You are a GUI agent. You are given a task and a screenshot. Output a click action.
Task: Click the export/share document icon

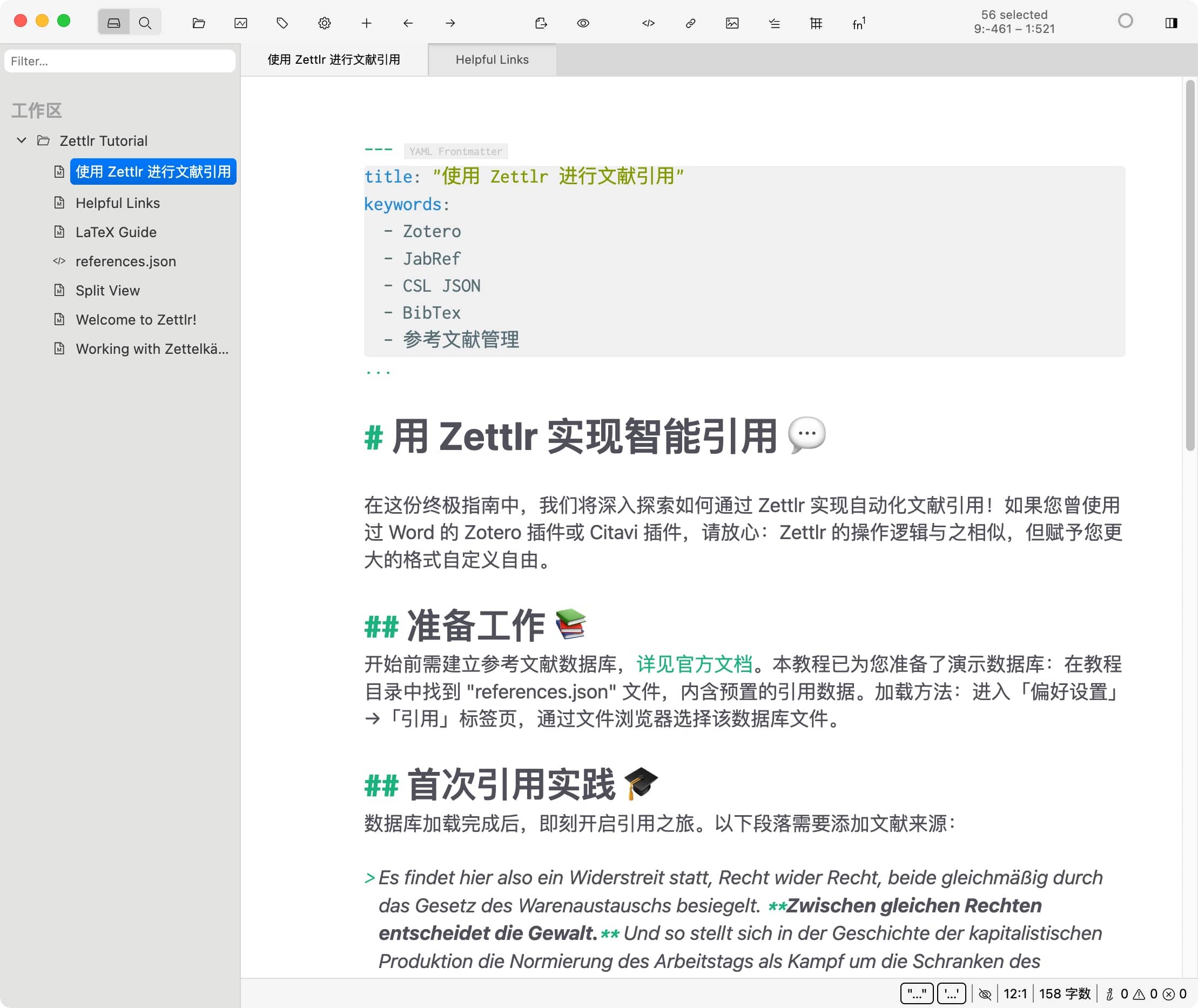click(x=541, y=23)
